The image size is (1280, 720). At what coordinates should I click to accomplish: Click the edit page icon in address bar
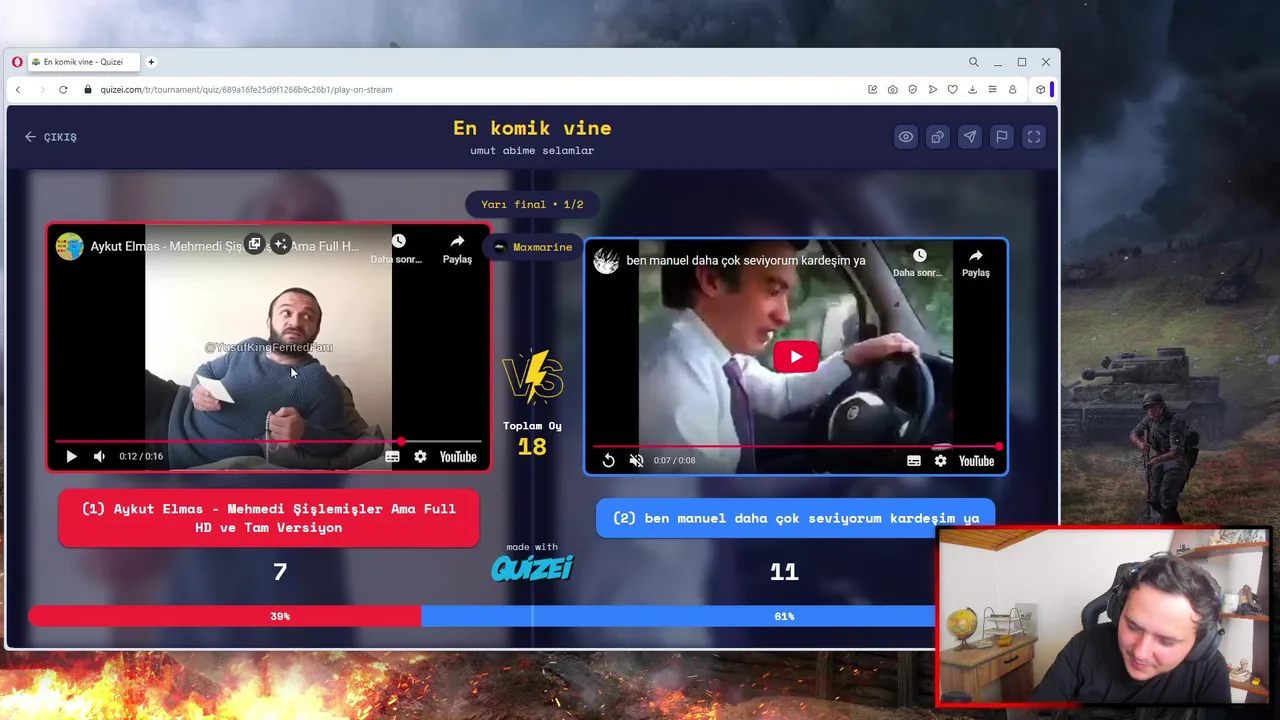coord(872,89)
